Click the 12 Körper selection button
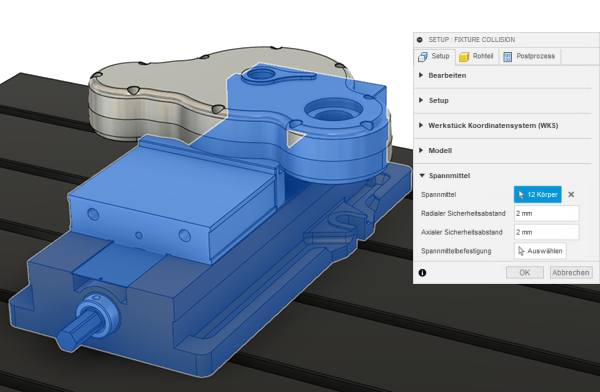600x392 pixels. 538,194
